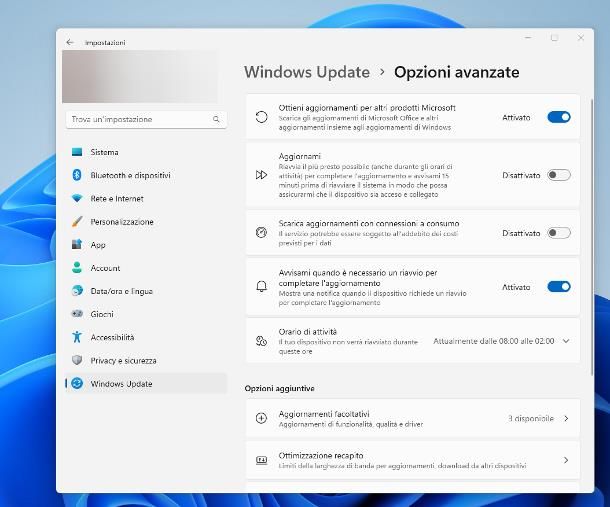Go back with the arrow icon

(70, 42)
